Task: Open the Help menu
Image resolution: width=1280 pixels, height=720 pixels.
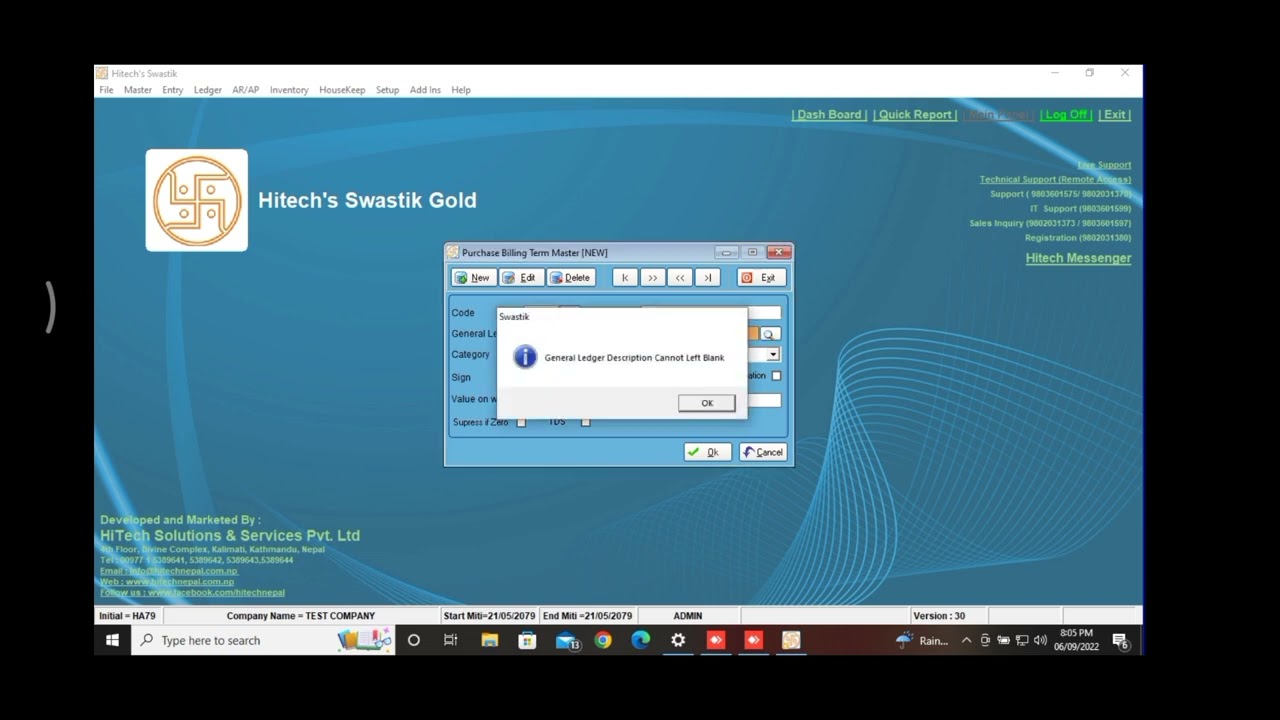Action: tap(461, 90)
